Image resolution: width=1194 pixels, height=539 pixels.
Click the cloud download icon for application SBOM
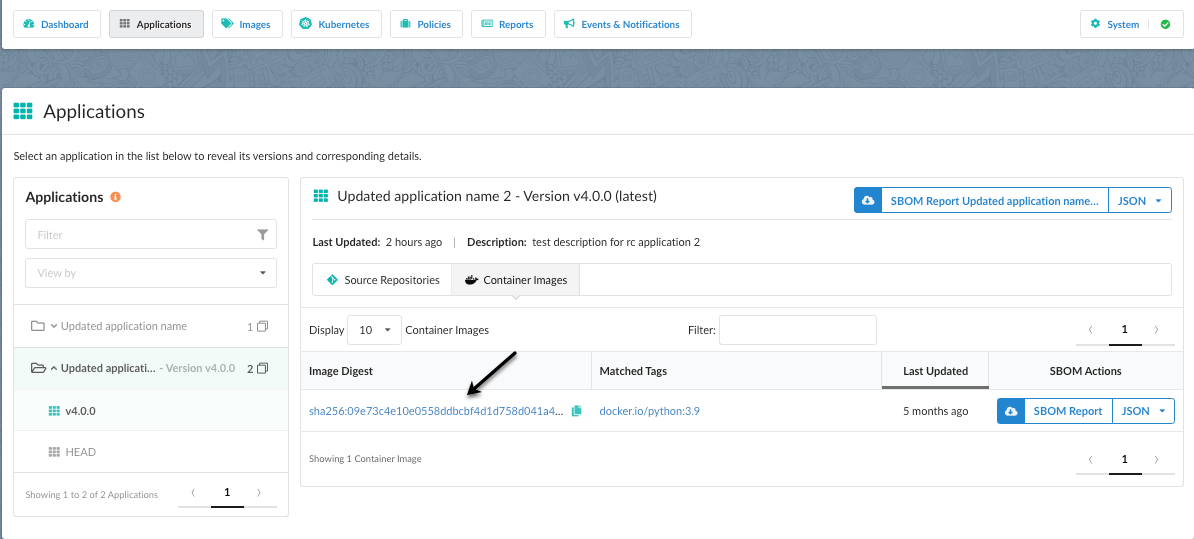click(867, 201)
